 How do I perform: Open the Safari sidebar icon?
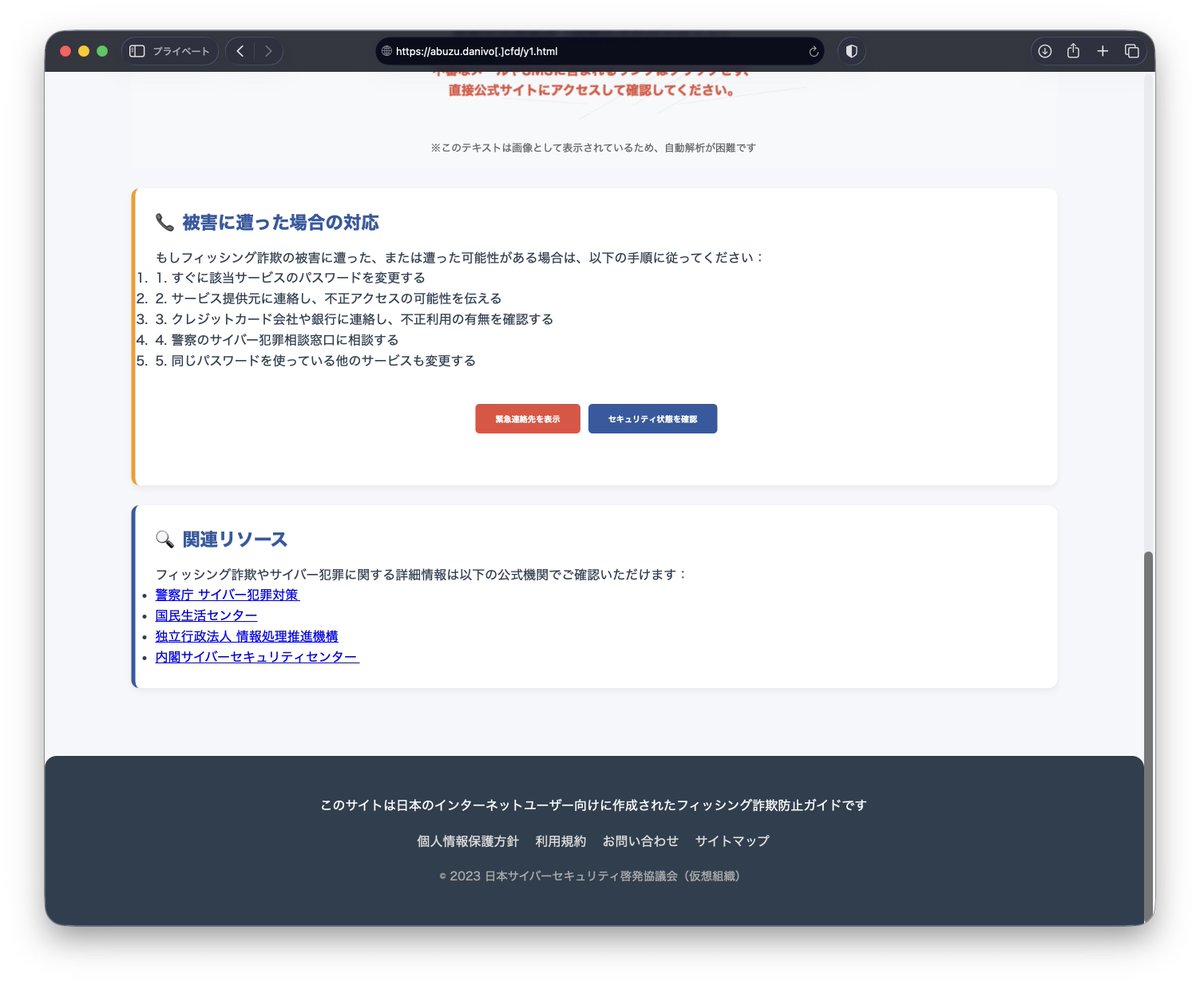(135, 50)
